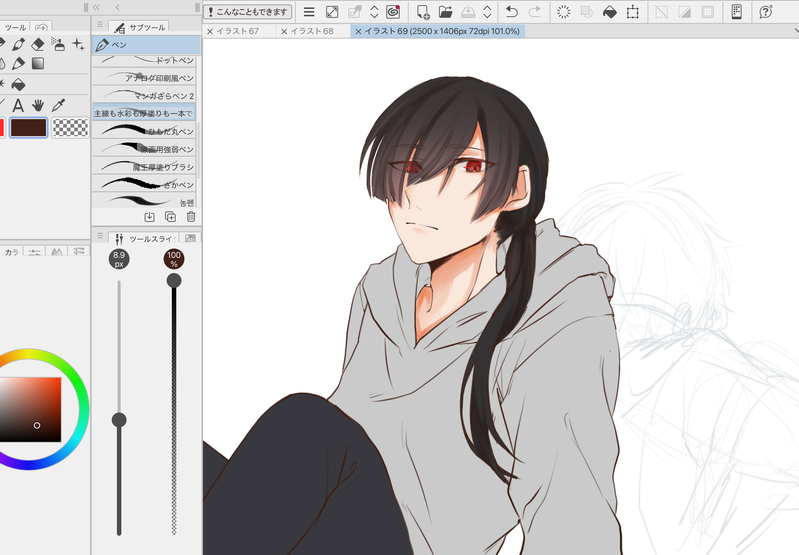Select the Decoration sparkle tool

[x=78, y=44]
